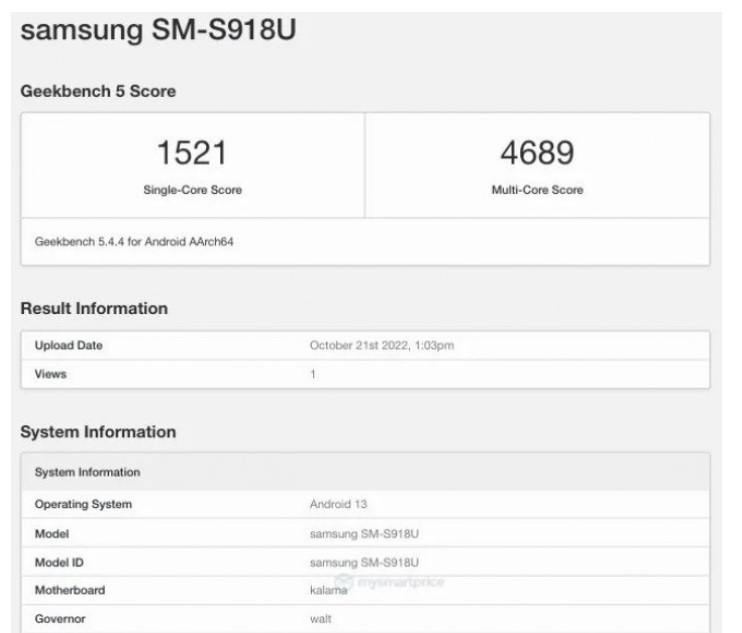
Task: Select the 4689 multi-core score value
Action: [538, 153]
